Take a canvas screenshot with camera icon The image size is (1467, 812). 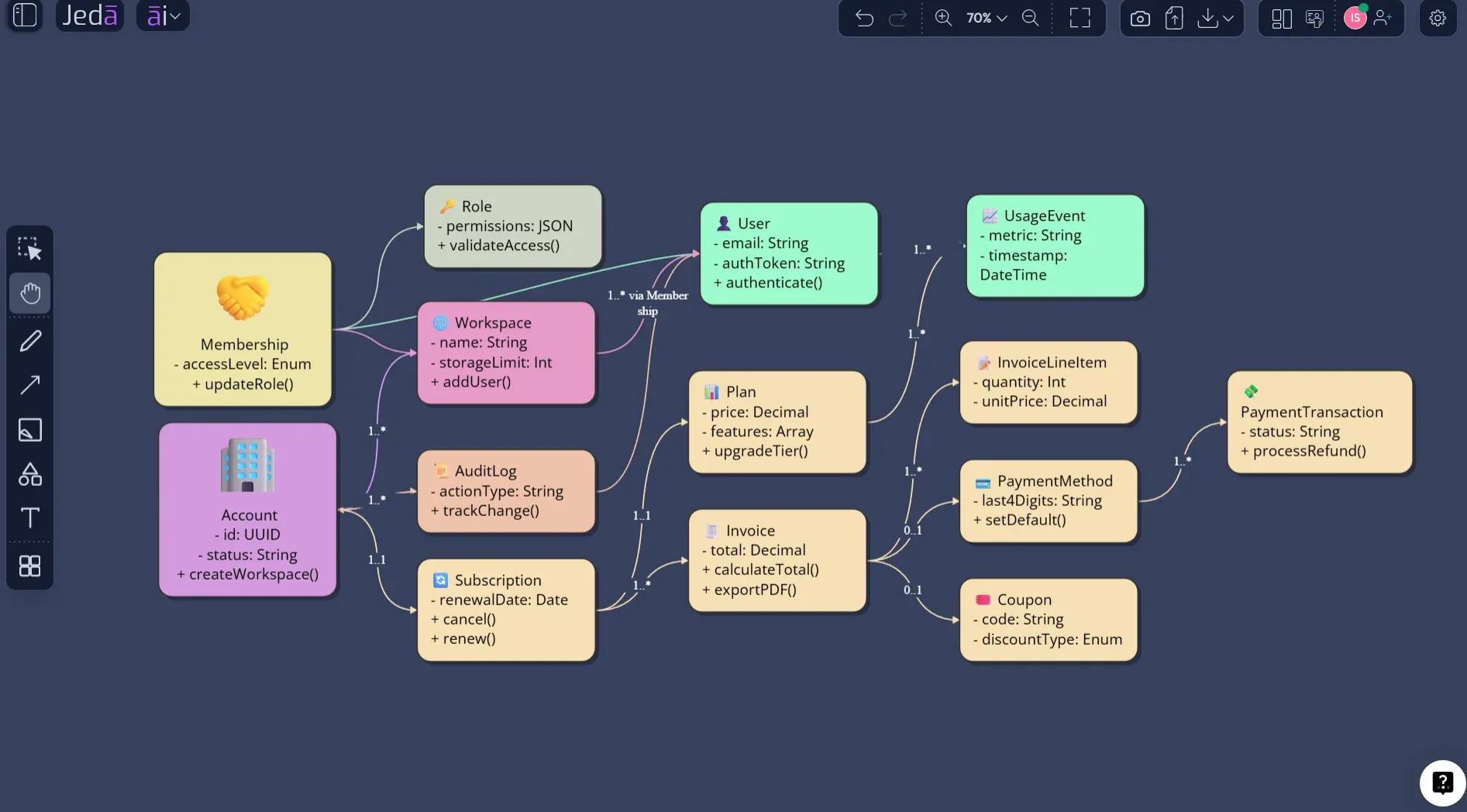[x=1140, y=18]
